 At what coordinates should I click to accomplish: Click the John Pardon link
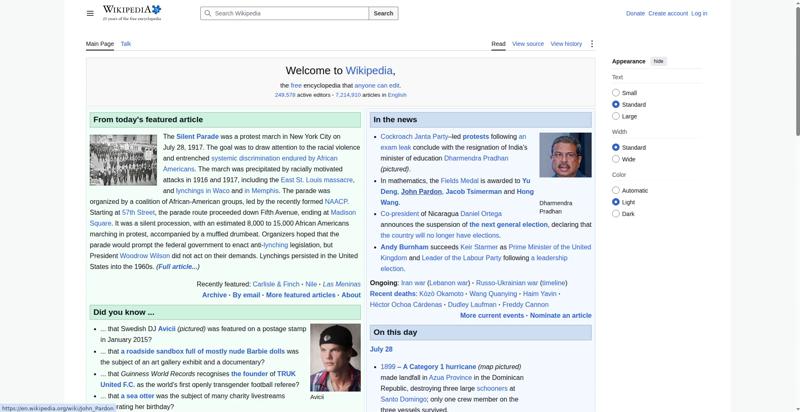coord(421,192)
